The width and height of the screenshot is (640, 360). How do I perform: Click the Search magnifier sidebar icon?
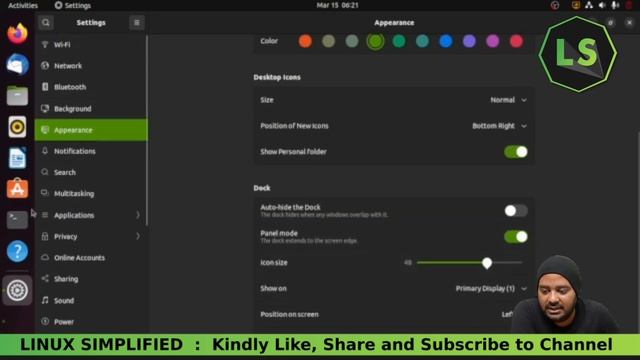[45, 172]
